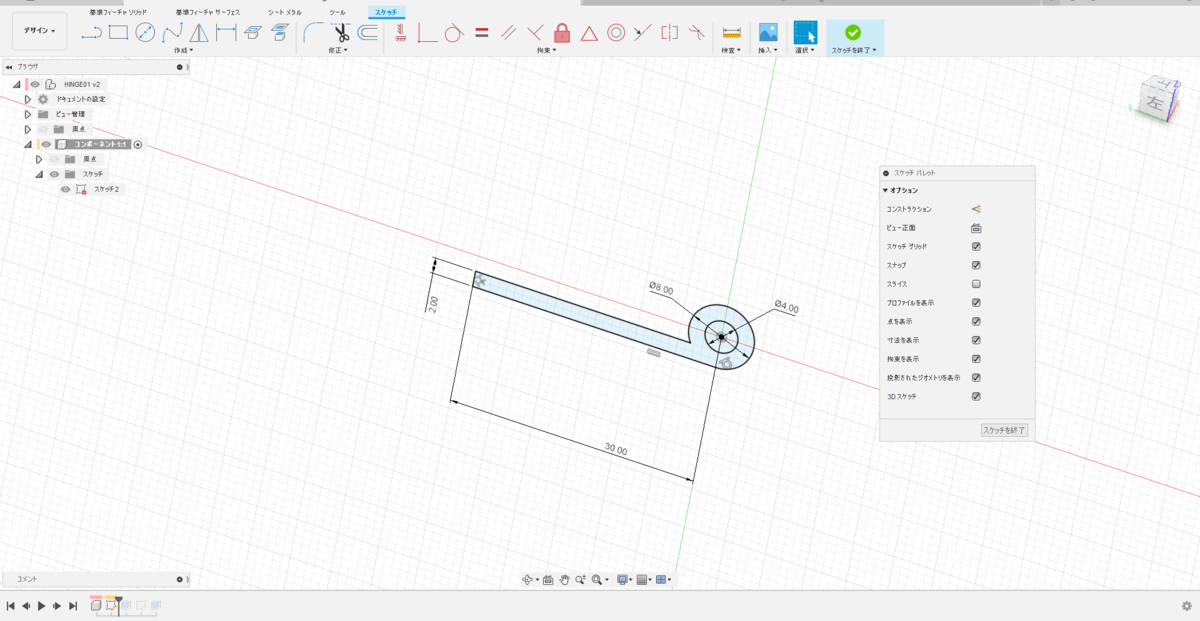Collapse the オプション section in sketch palette
This screenshot has width=1200, height=621.
pyautogui.click(x=885, y=190)
